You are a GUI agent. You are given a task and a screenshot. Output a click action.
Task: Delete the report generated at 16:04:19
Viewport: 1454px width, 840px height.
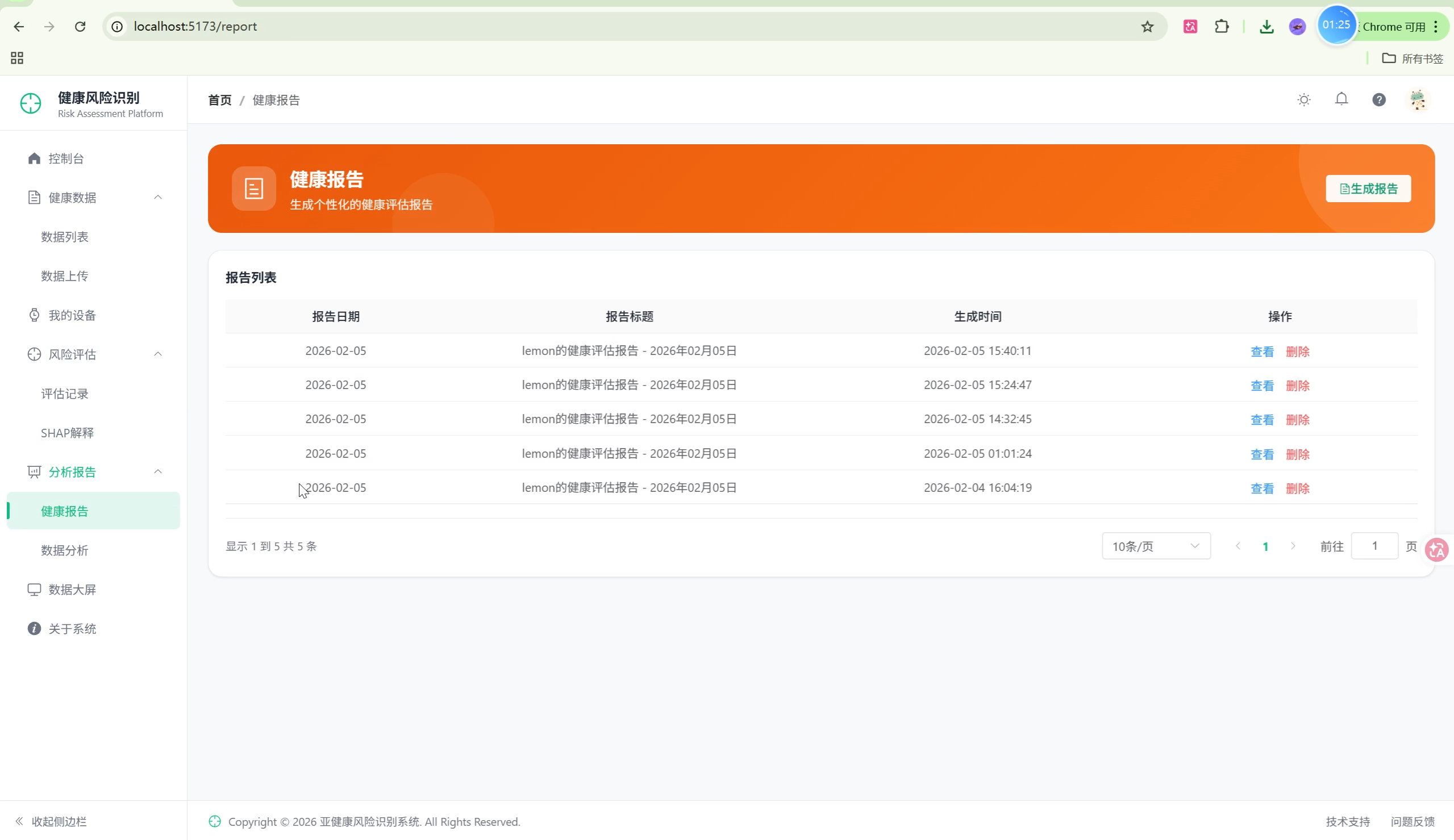point(1297,488)
